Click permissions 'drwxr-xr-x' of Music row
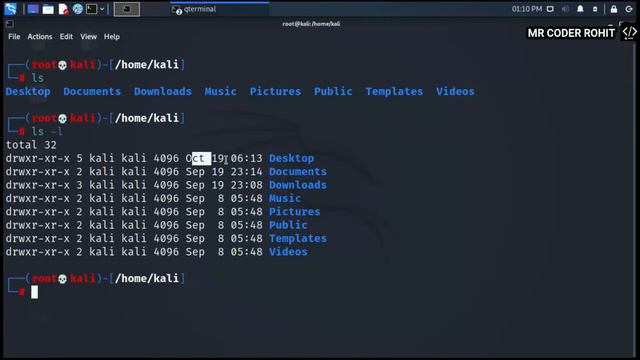 pos(38,198)
